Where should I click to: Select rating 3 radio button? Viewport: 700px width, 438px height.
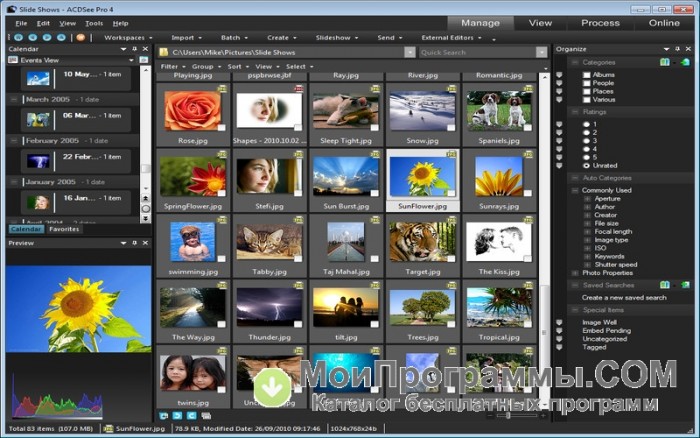pyautogui.click(x=587, y=141)
